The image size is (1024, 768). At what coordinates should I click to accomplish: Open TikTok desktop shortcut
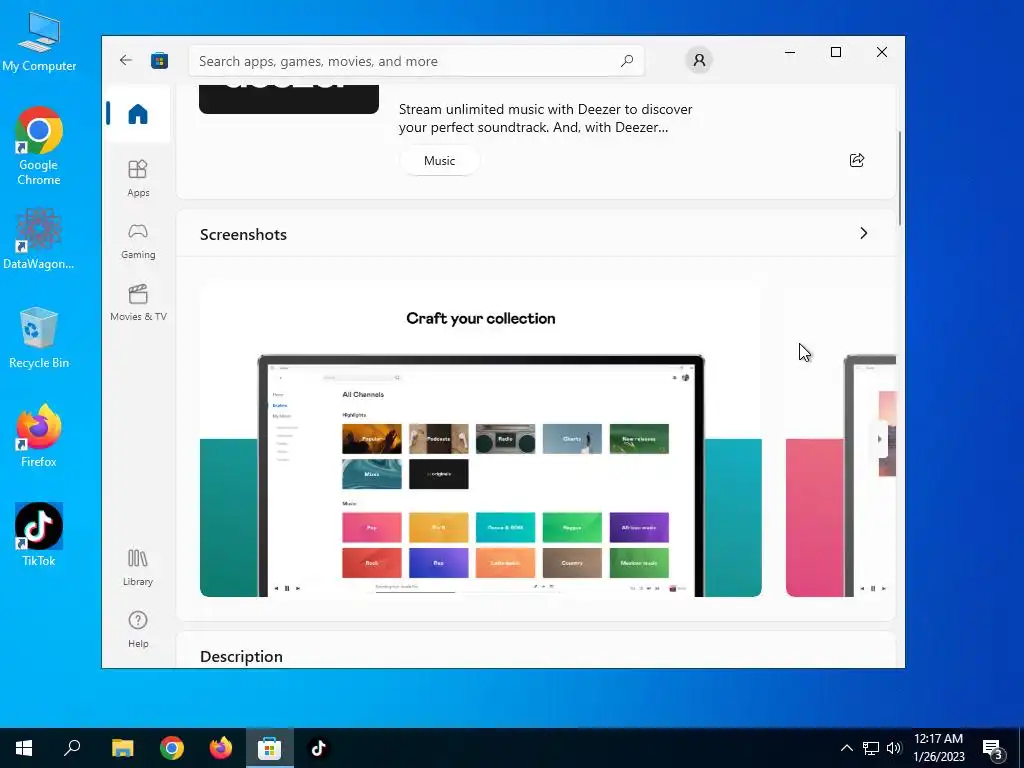(39, 535)
